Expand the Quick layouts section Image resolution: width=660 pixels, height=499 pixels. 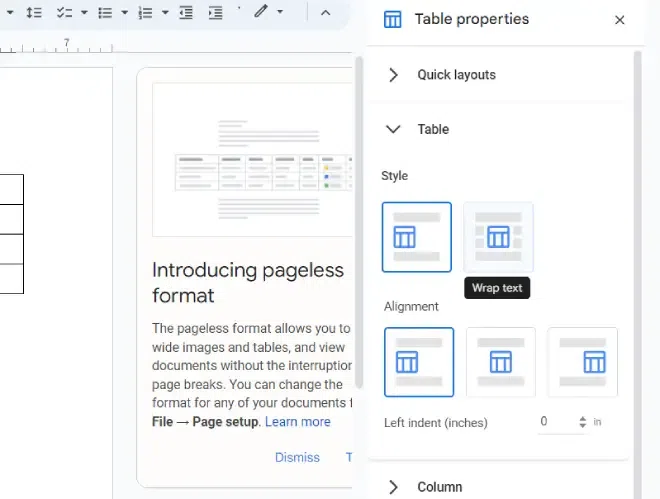[393, 75]
